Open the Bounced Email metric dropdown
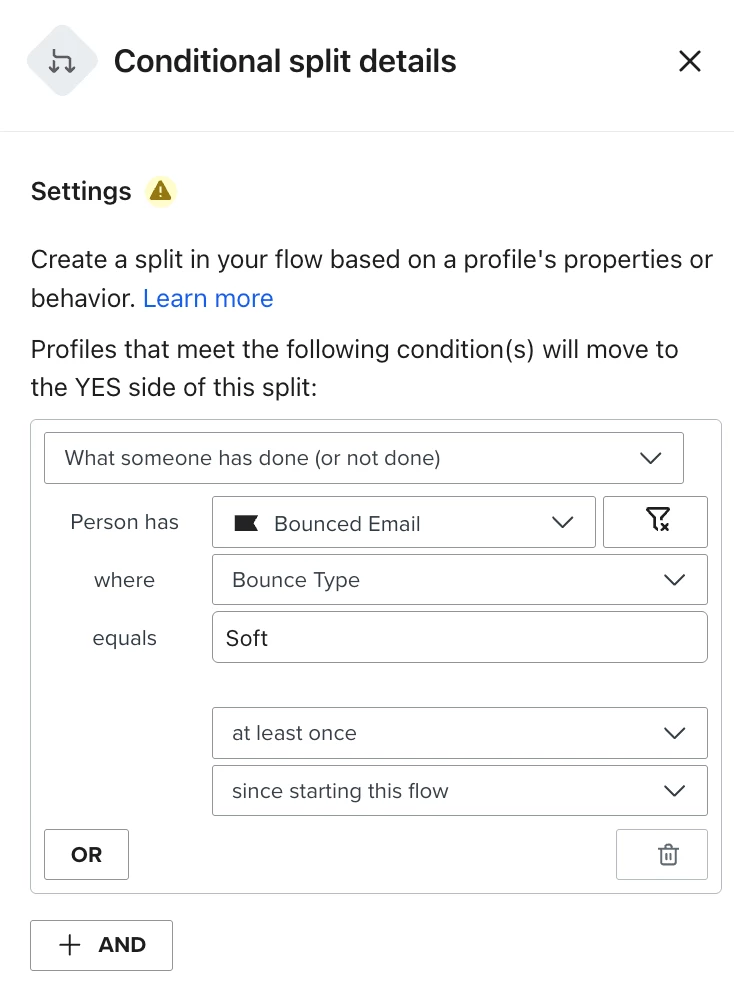This screenshot has height=988, width=734. 404,522
